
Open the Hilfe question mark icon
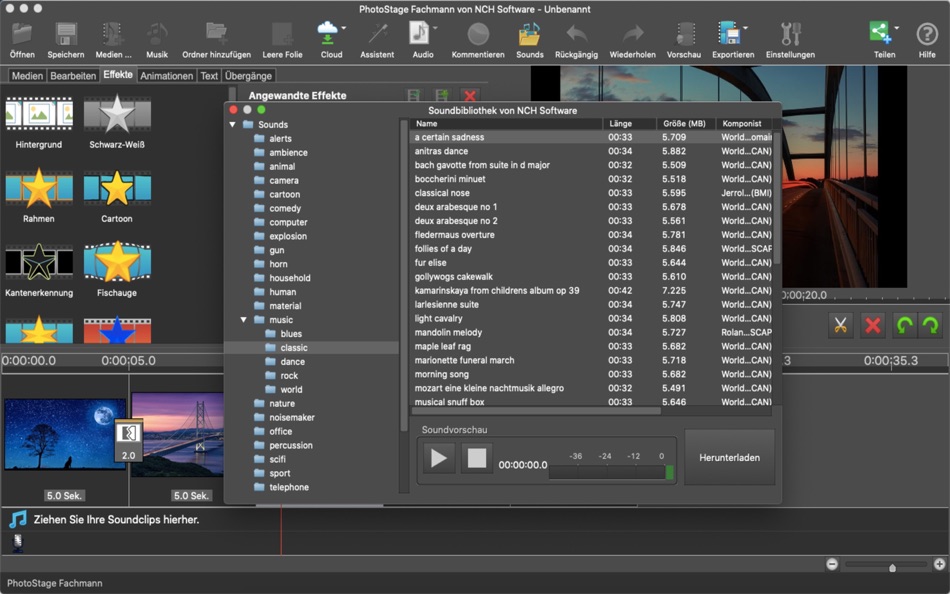coord(927,35)
